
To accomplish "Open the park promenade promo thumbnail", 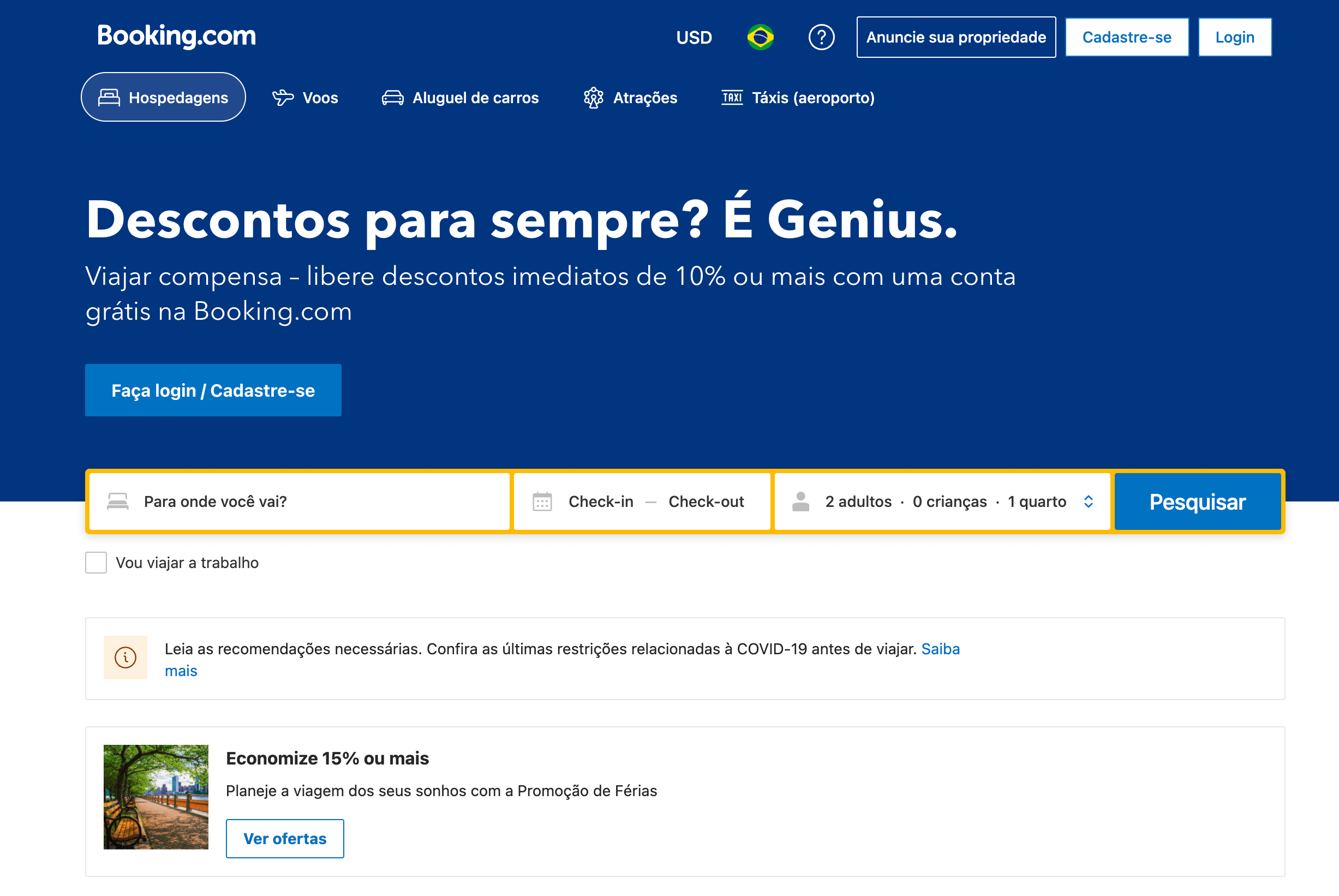I will (156, 797).
